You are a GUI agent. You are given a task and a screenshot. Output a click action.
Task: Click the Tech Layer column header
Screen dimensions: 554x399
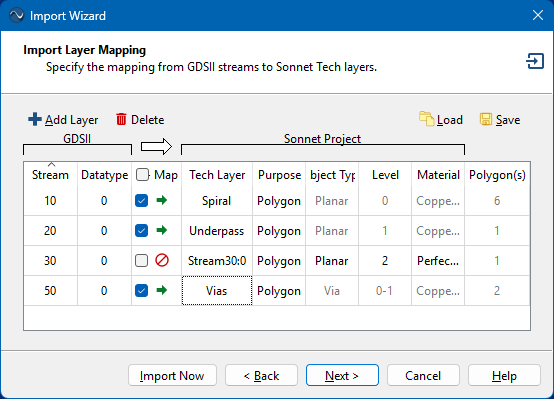(217, 175)
